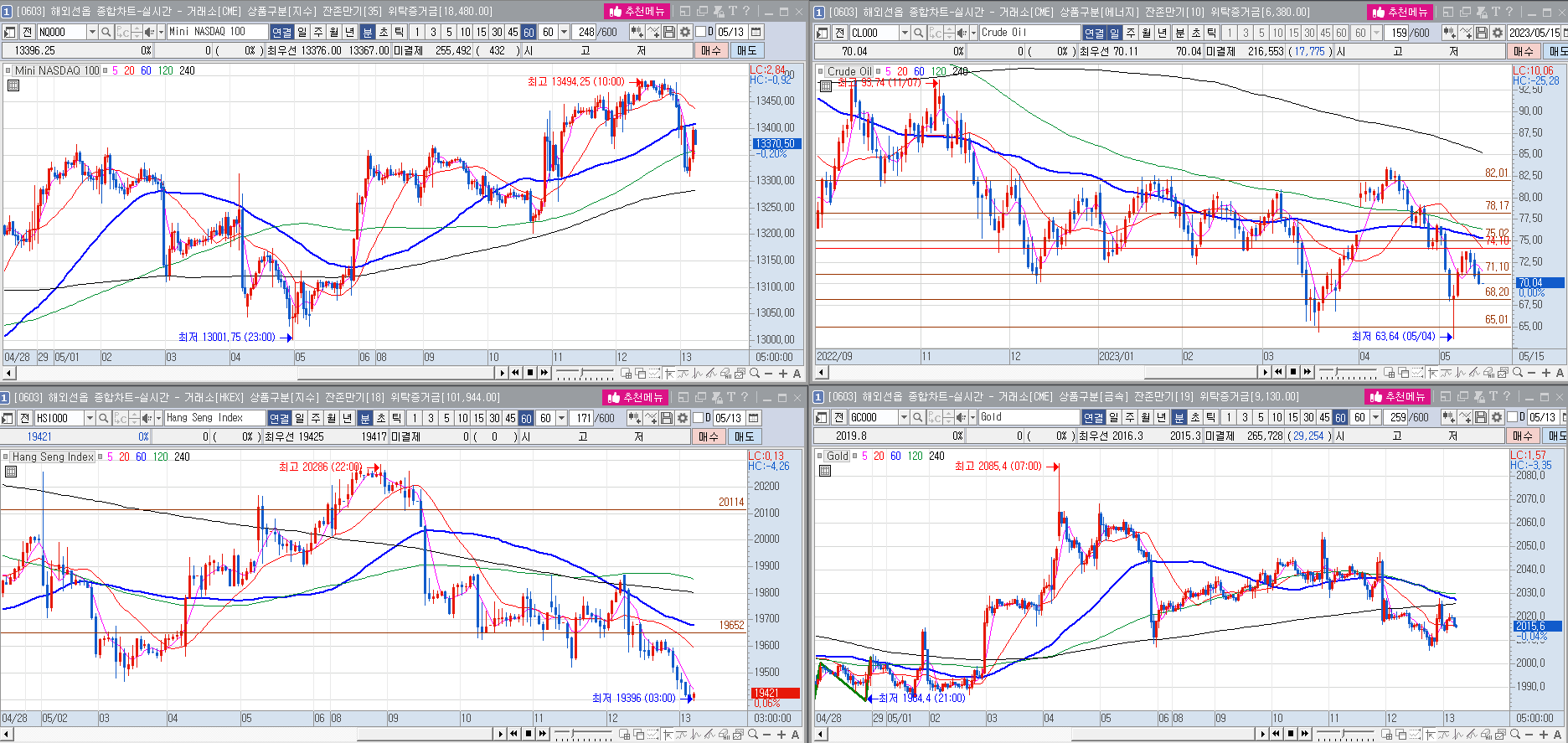Open calendar picker in Mini NASDAQ chart
1568x743 pixels.
(x=756, y=32)
